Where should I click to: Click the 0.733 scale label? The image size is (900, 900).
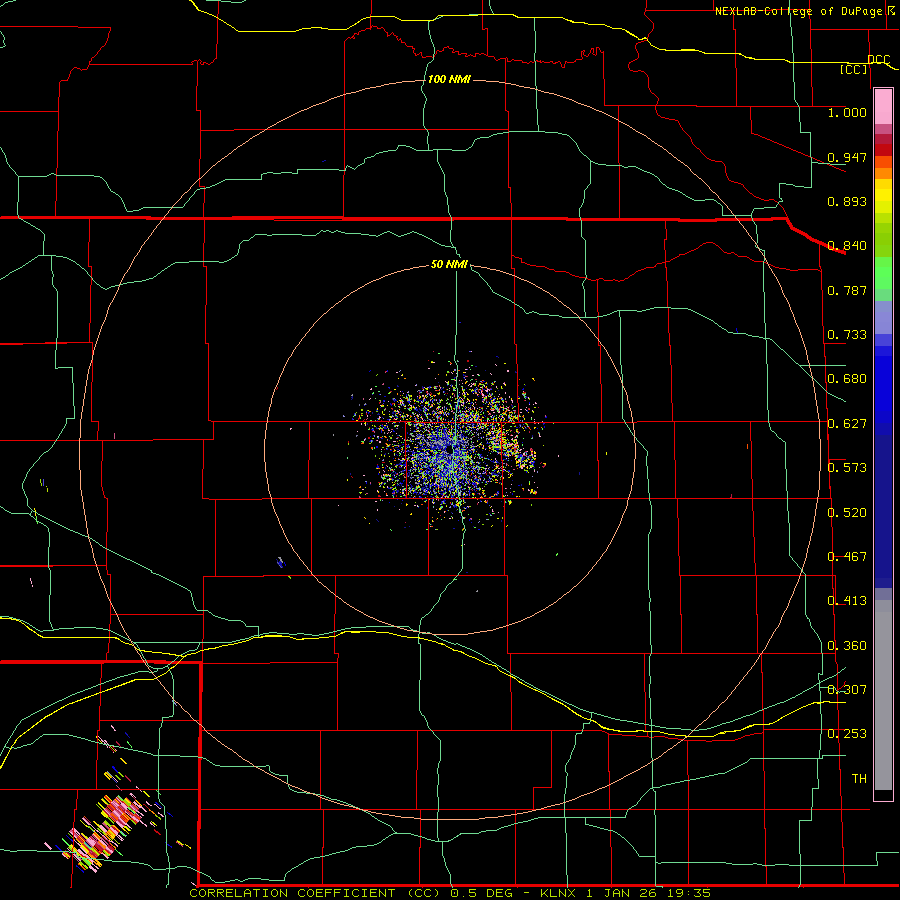(x=847, y=335)
